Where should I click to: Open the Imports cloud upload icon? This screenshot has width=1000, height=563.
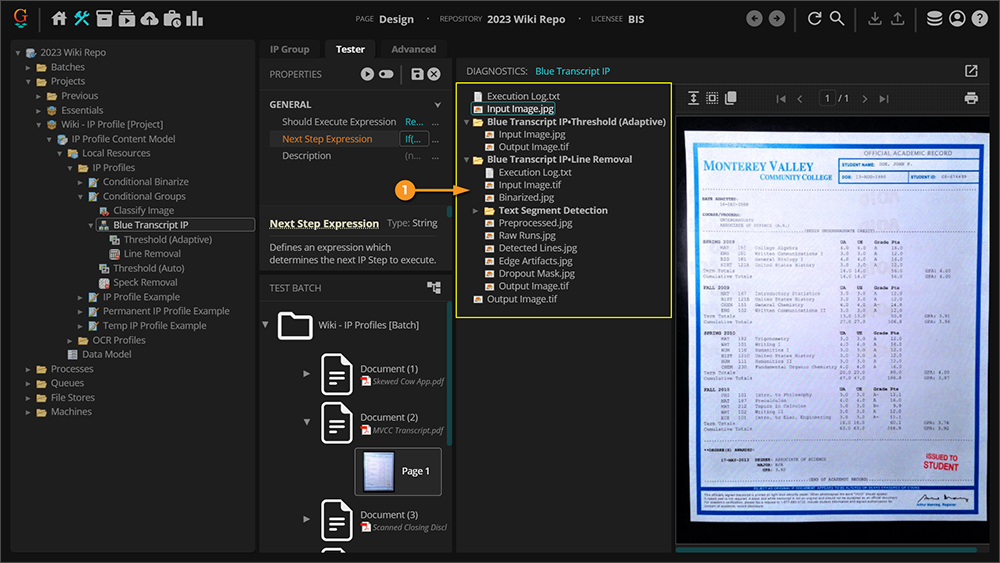[149, 18]
